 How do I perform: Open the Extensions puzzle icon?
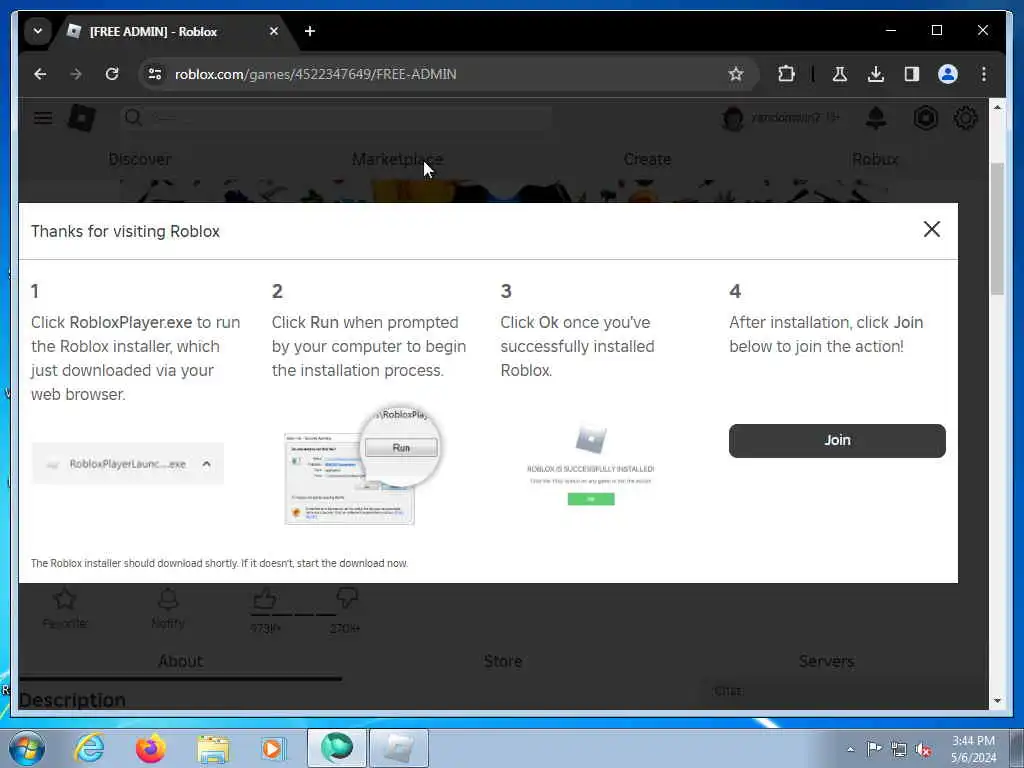(x=786, y=74)
